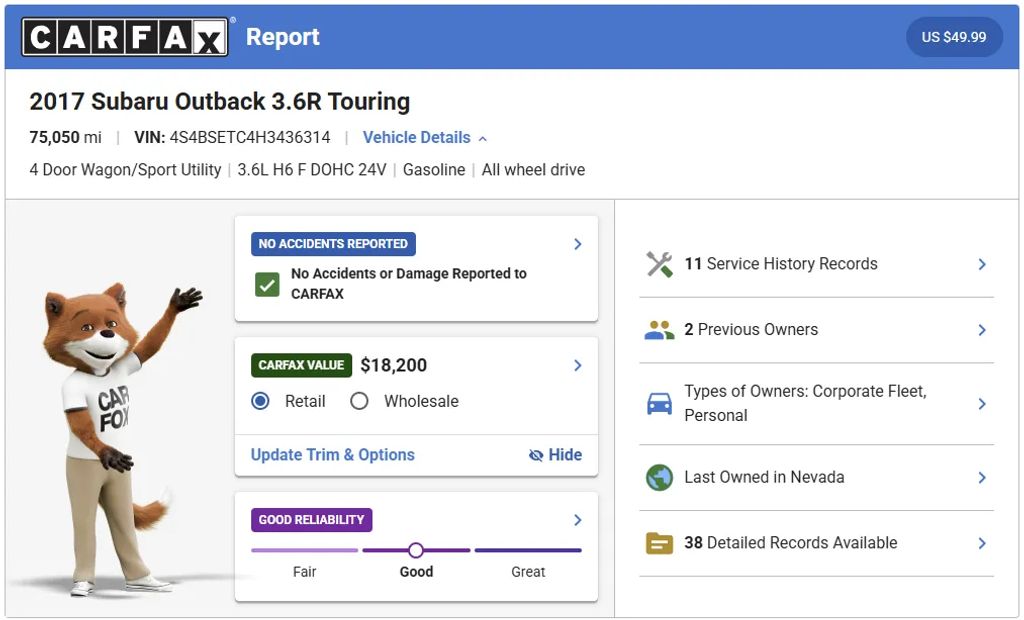The width and height of the screenshot is (1024, 620).
Task: Click the reliability slider handle at Good
Action: coord(416,550)
